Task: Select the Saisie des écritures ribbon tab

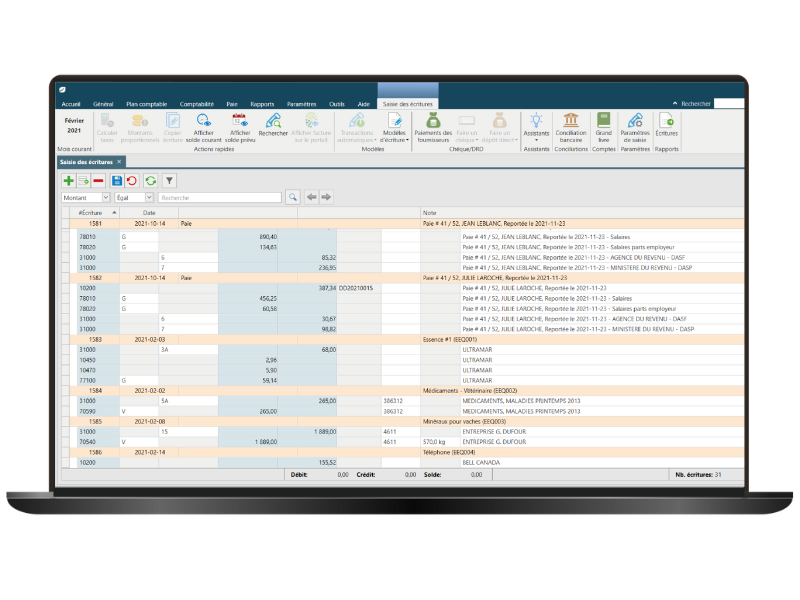Action: point(408,104)
